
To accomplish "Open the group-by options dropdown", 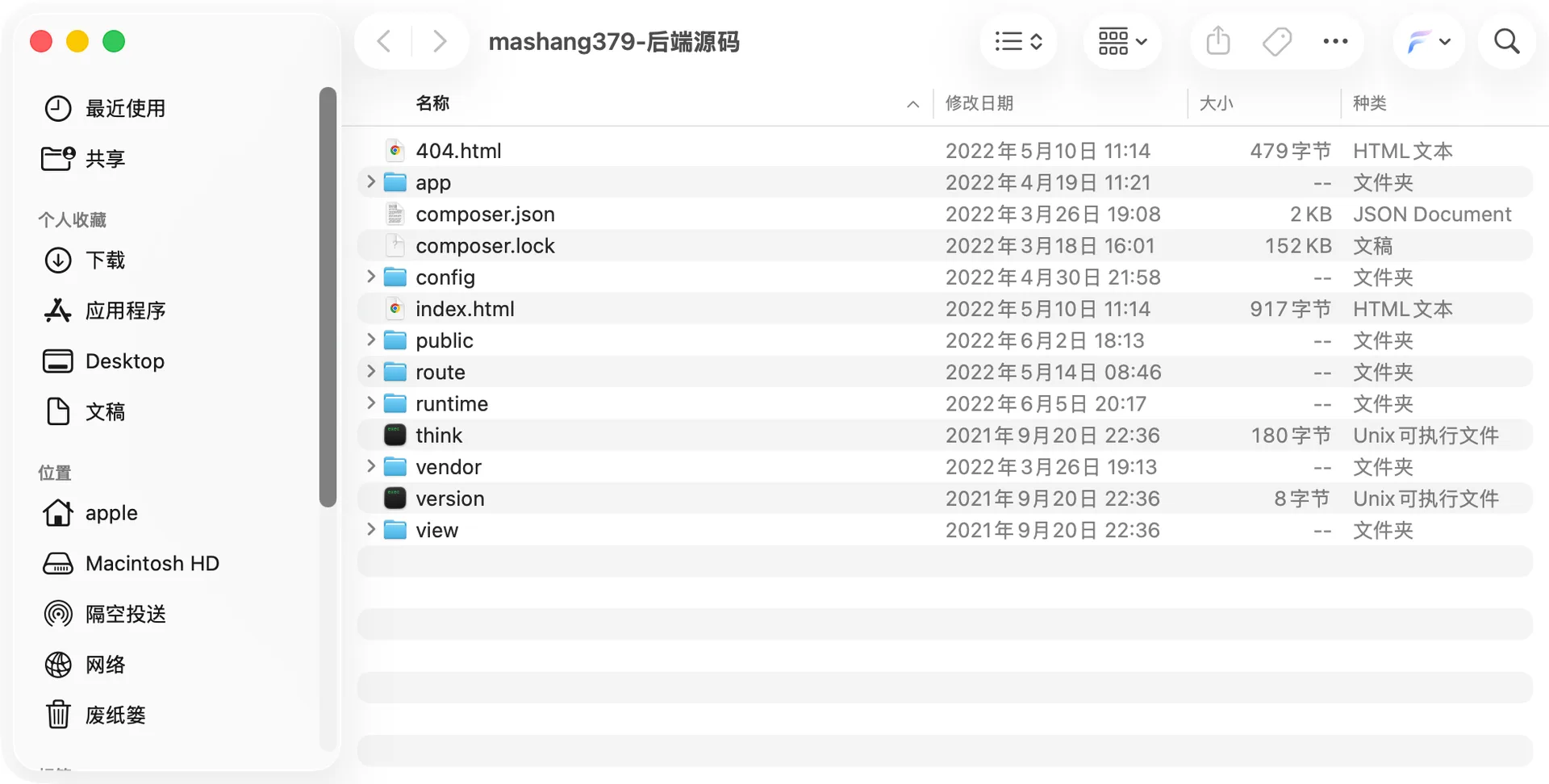I will pyautogui.click(x=1122, y=41).
